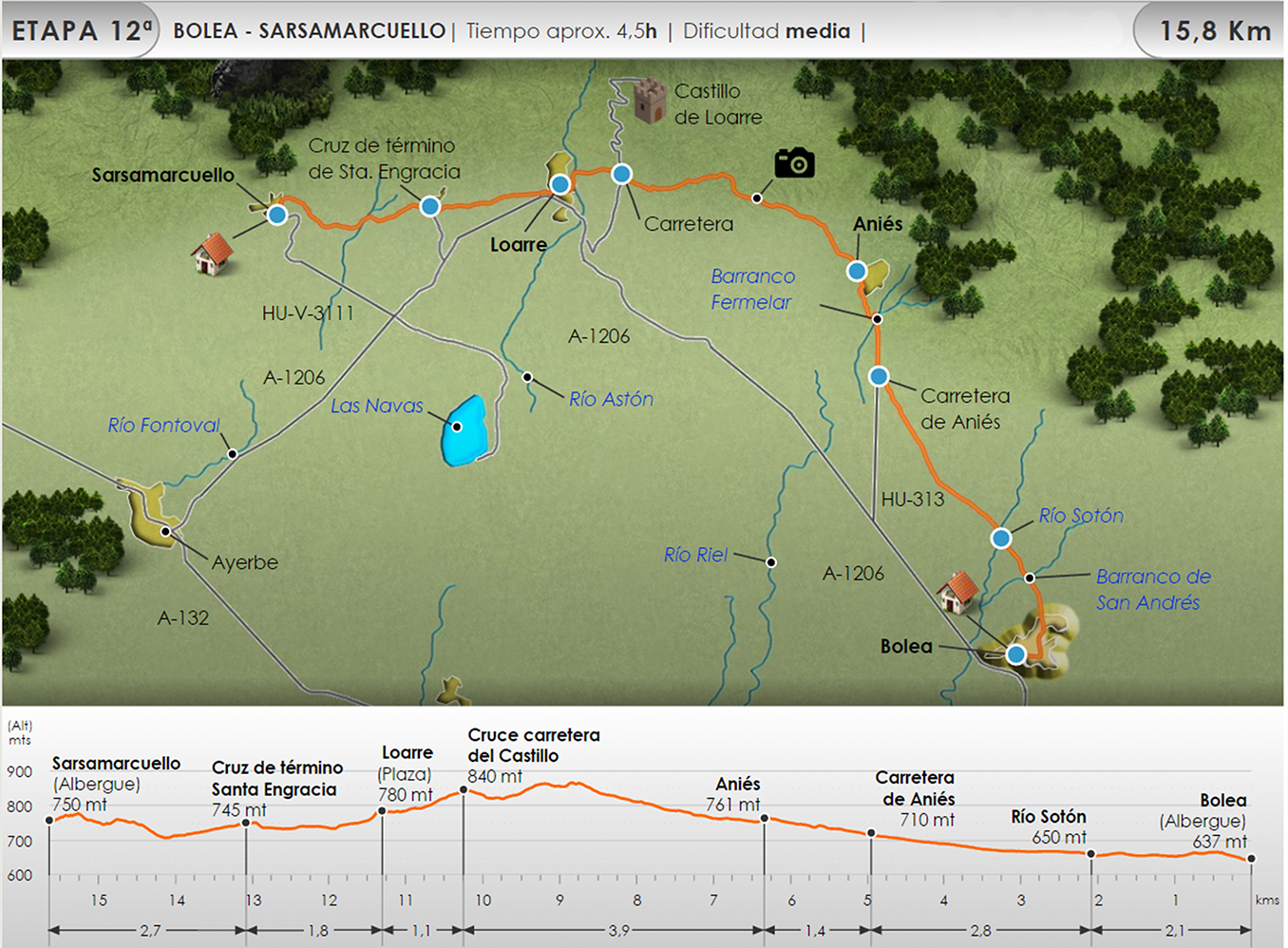The height and width of the screenshot is (948, 1288).
Task: Click the Río Sotón blue waypoint marker
Action: [1001, 539]
